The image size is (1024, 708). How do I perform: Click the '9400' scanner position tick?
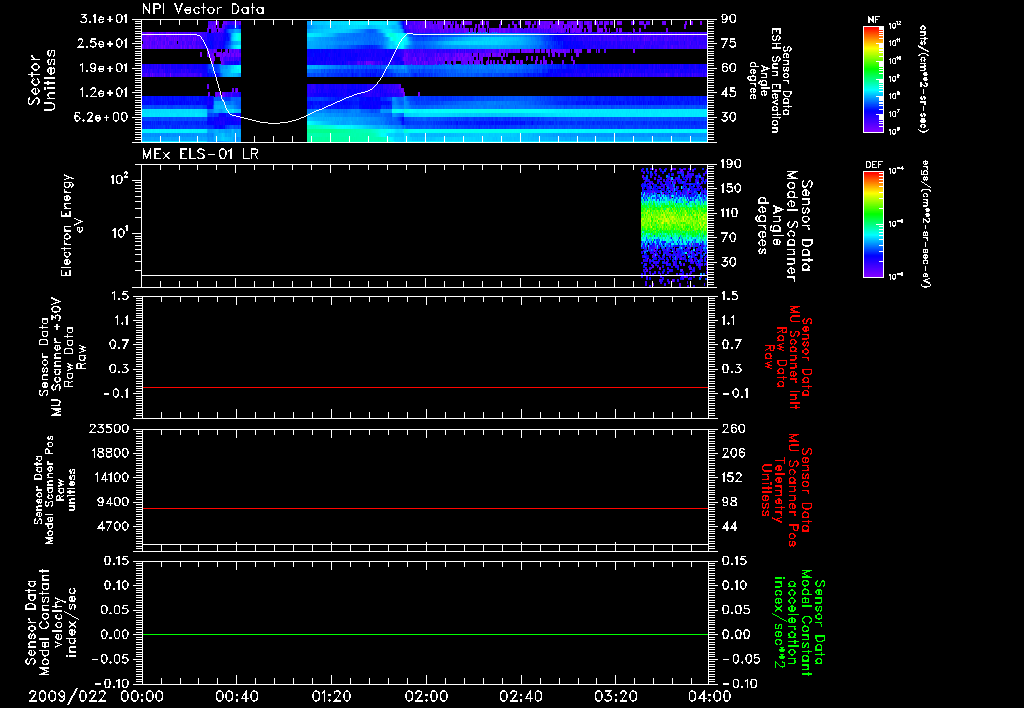[113, 502]
